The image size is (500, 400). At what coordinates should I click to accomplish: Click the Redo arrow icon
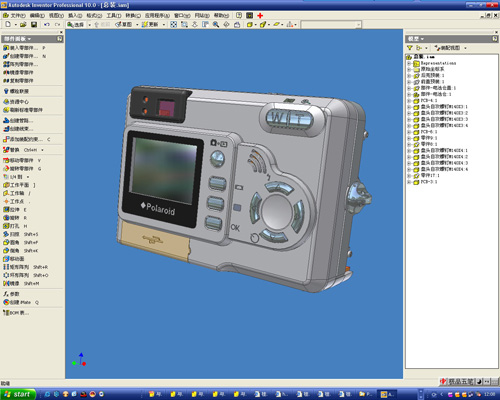pyautogui.click(x=57, y=24)
